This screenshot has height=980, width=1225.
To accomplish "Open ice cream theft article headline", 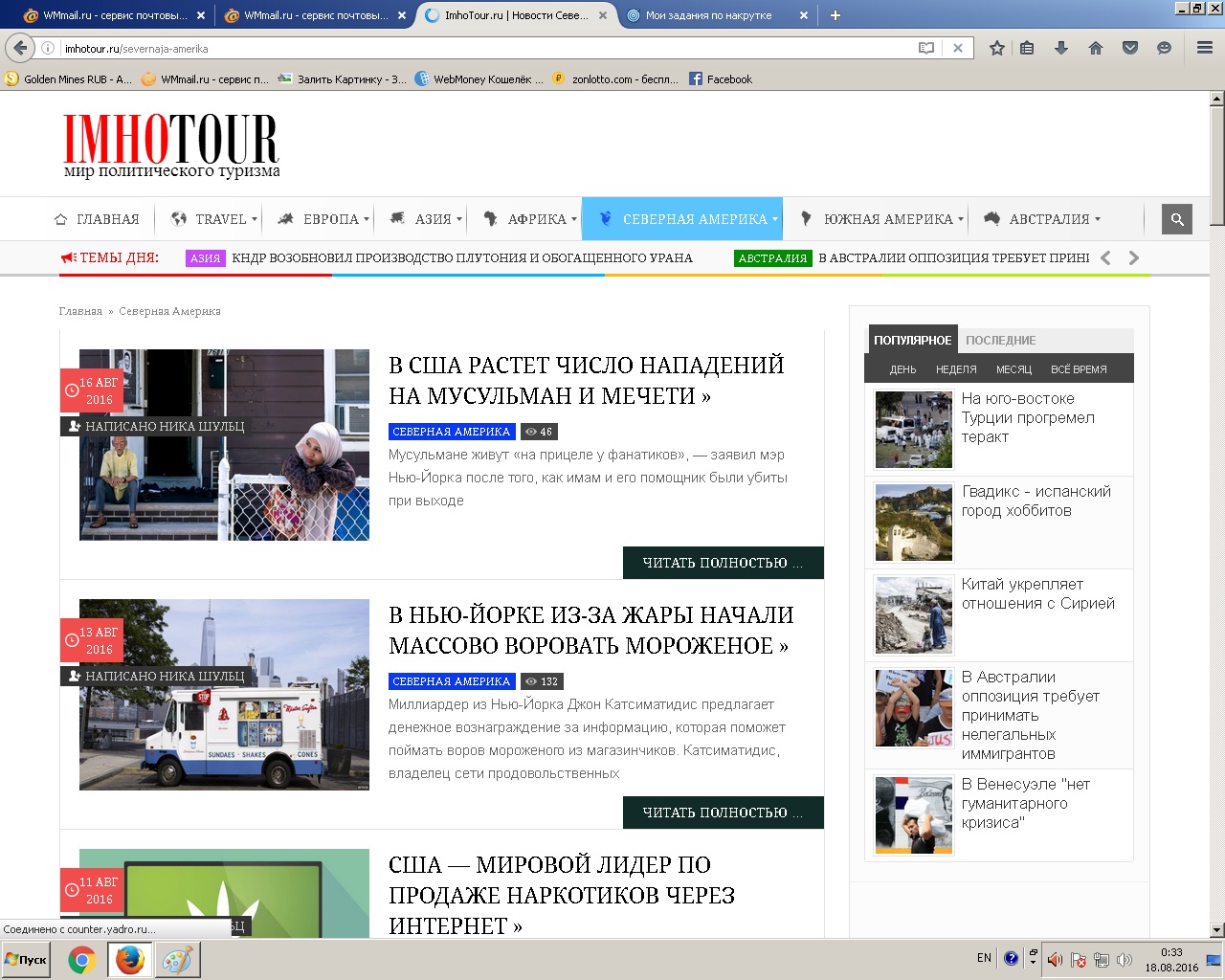I will point(591,630).
